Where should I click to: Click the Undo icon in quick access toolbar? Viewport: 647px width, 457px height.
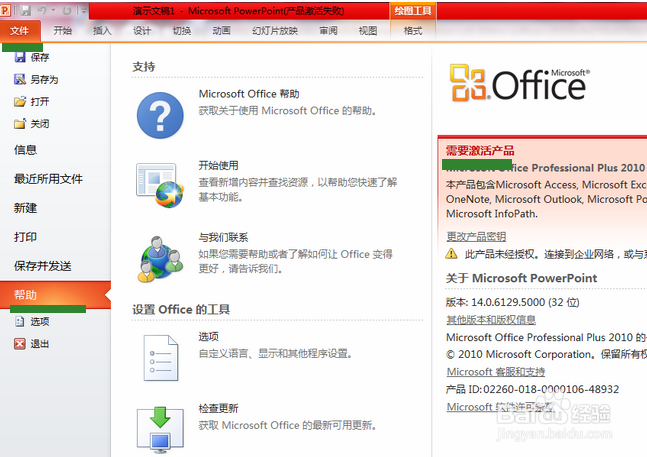click(42, 10)
